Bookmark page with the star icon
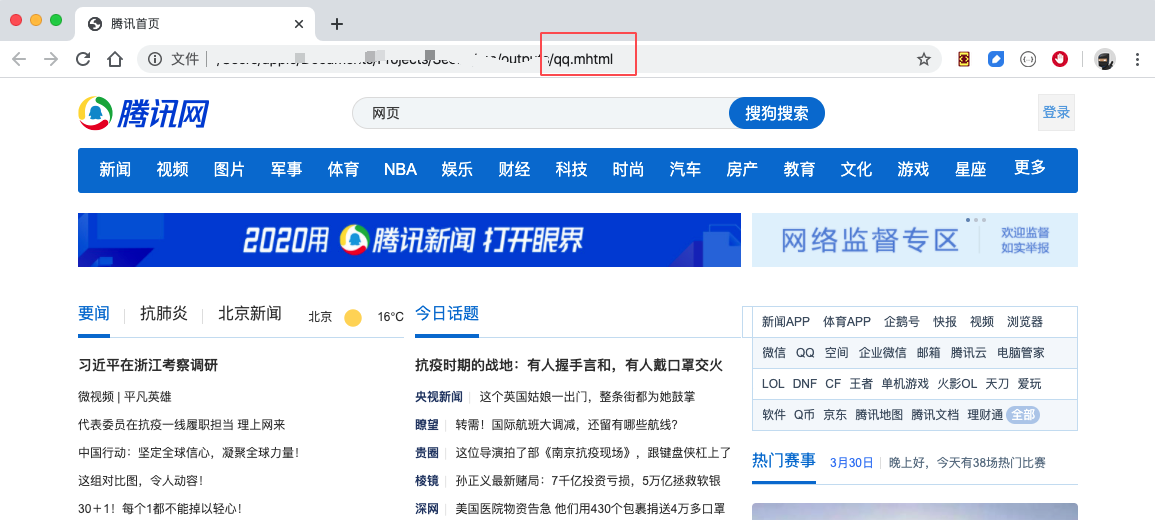Image resolution: width=1155 pixels, height=520 pixels. tap(924, 60)
